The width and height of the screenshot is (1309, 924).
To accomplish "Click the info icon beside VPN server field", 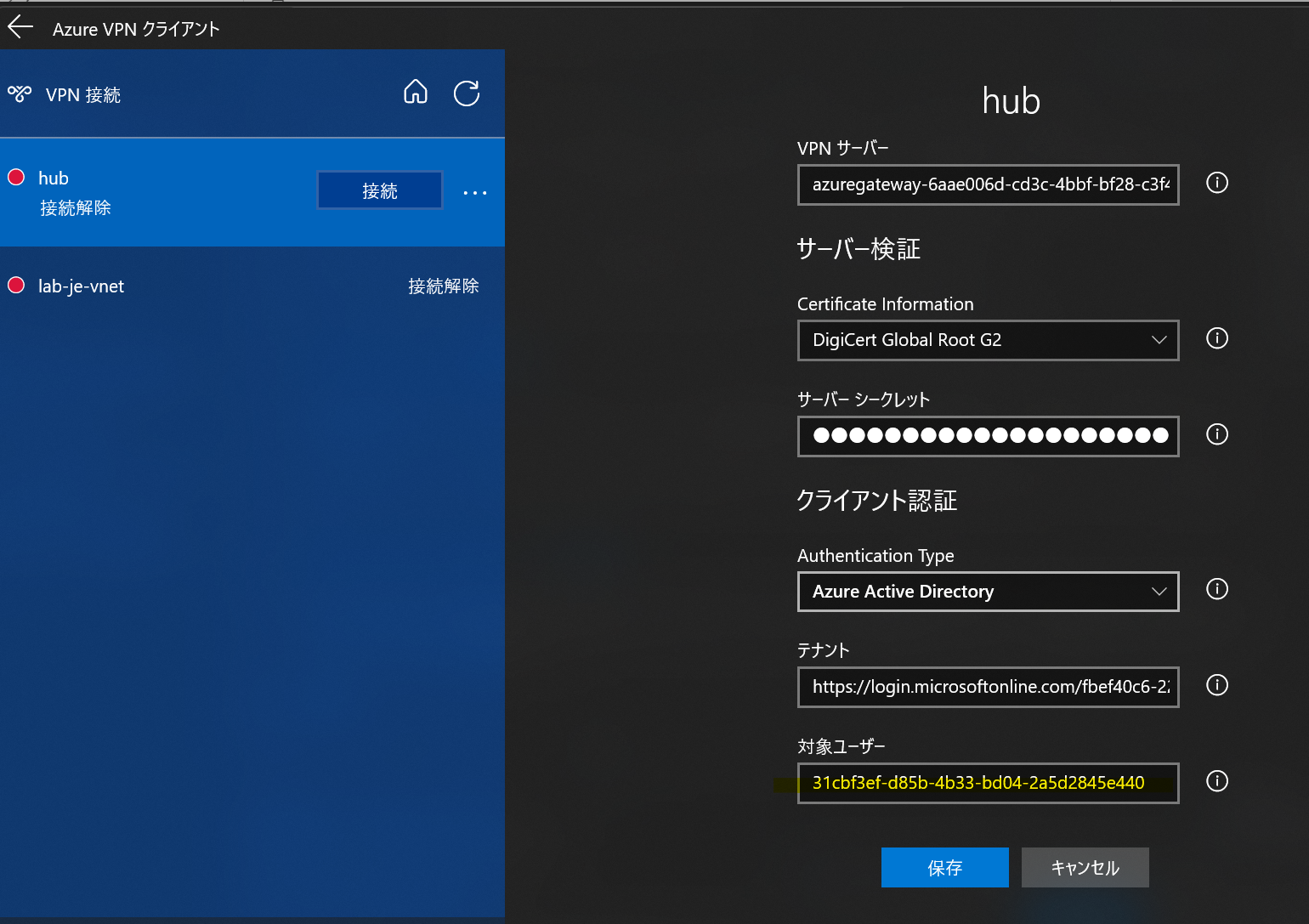I will coord(1217,183).
